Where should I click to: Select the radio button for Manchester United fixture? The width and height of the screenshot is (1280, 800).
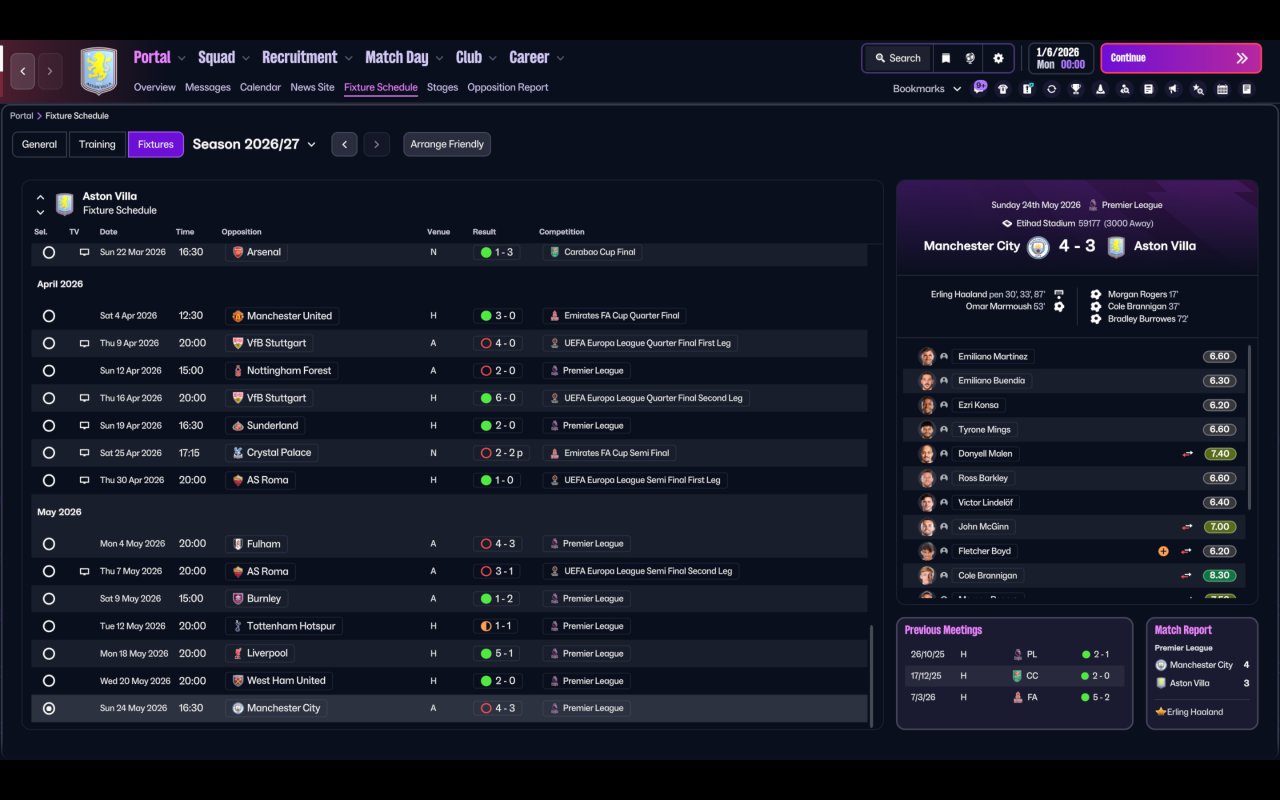pos(49,316)
